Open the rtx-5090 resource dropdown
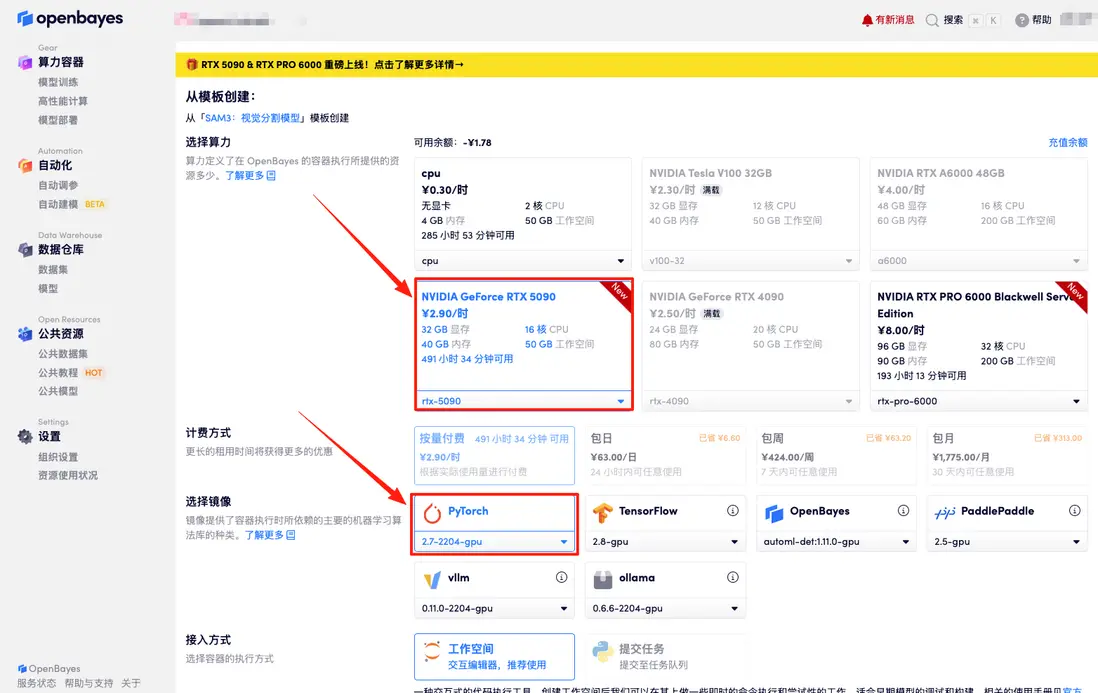This screenshot has width=1098, height=693. click(522, 401)
